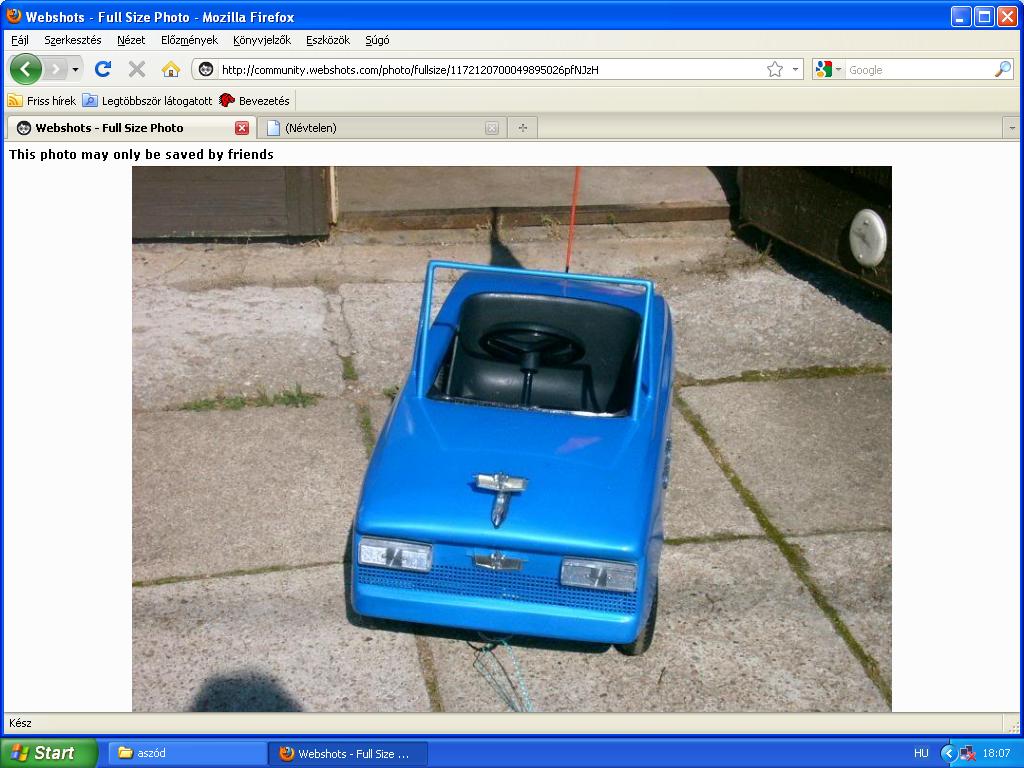Click the blue pedal car photo

coord(512,439)
